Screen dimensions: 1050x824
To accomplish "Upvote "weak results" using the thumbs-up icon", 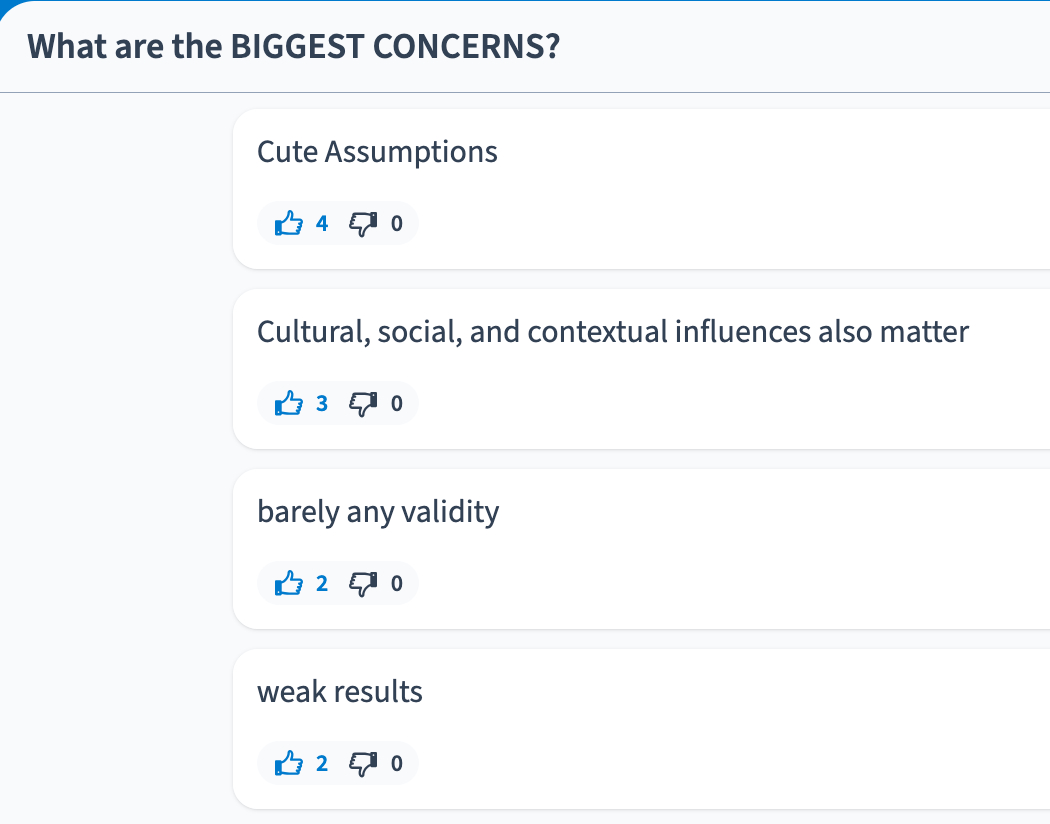I will (289, 763).
